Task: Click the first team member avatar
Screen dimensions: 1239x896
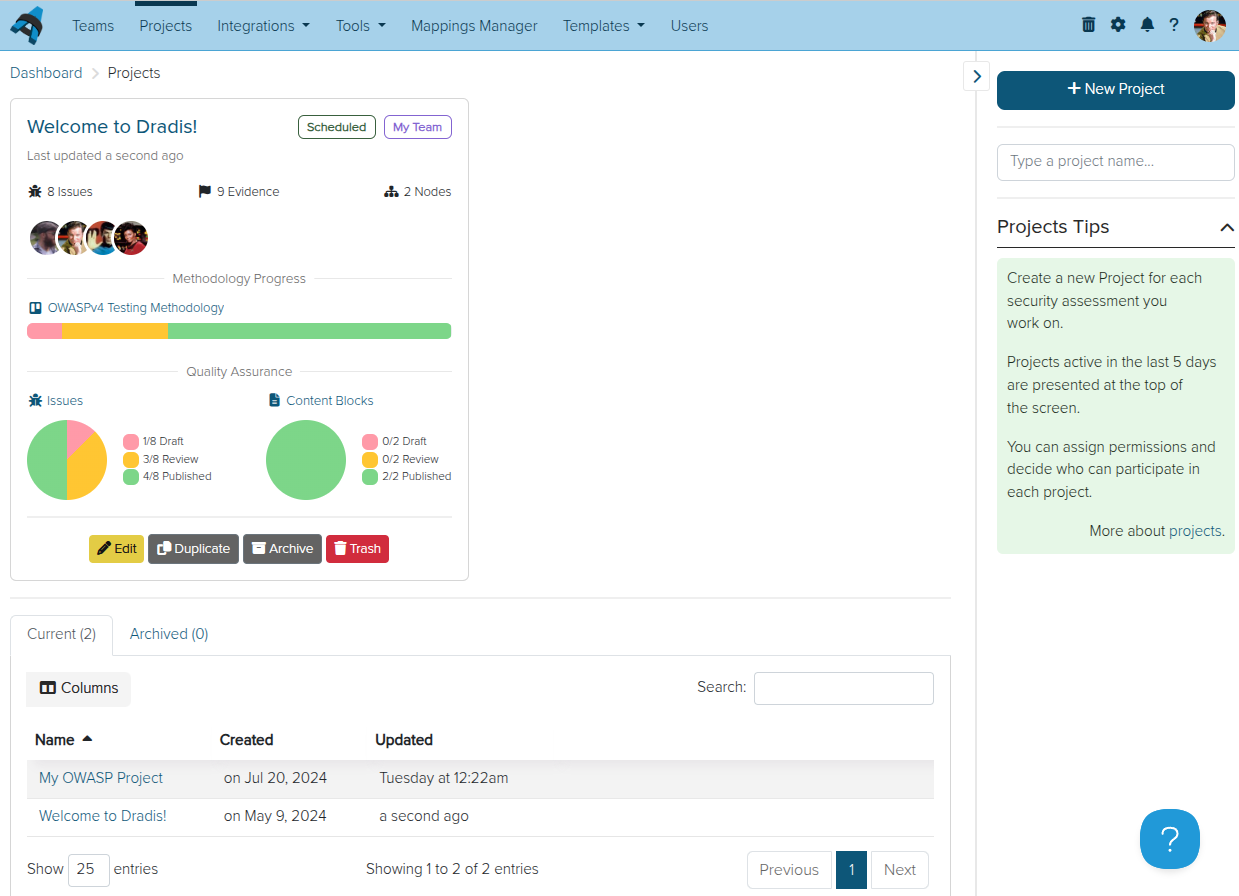Action: (46, 238)
